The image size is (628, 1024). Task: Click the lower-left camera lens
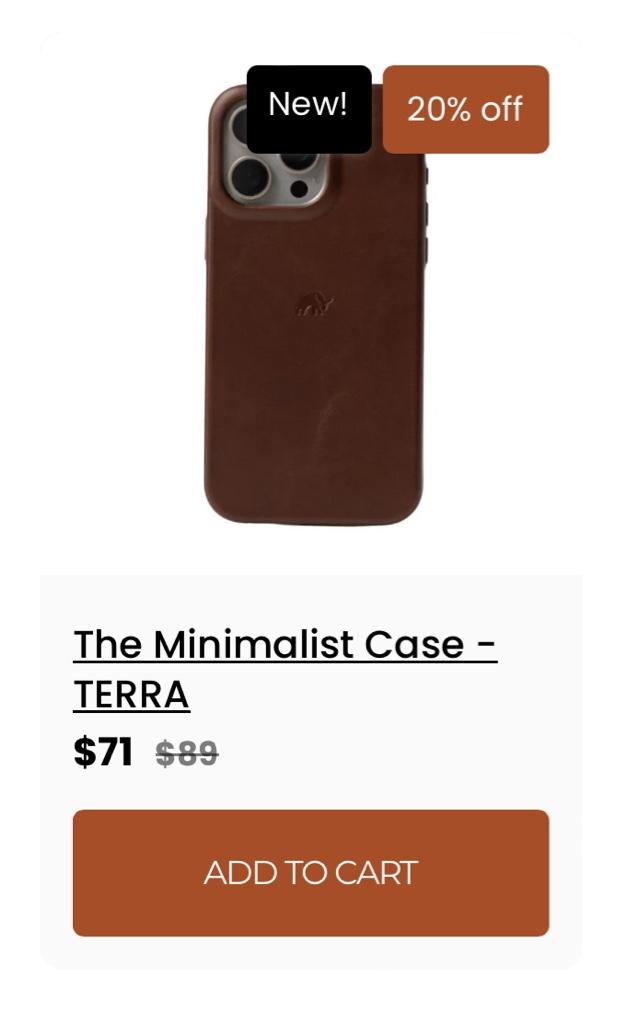pos(249,176)
